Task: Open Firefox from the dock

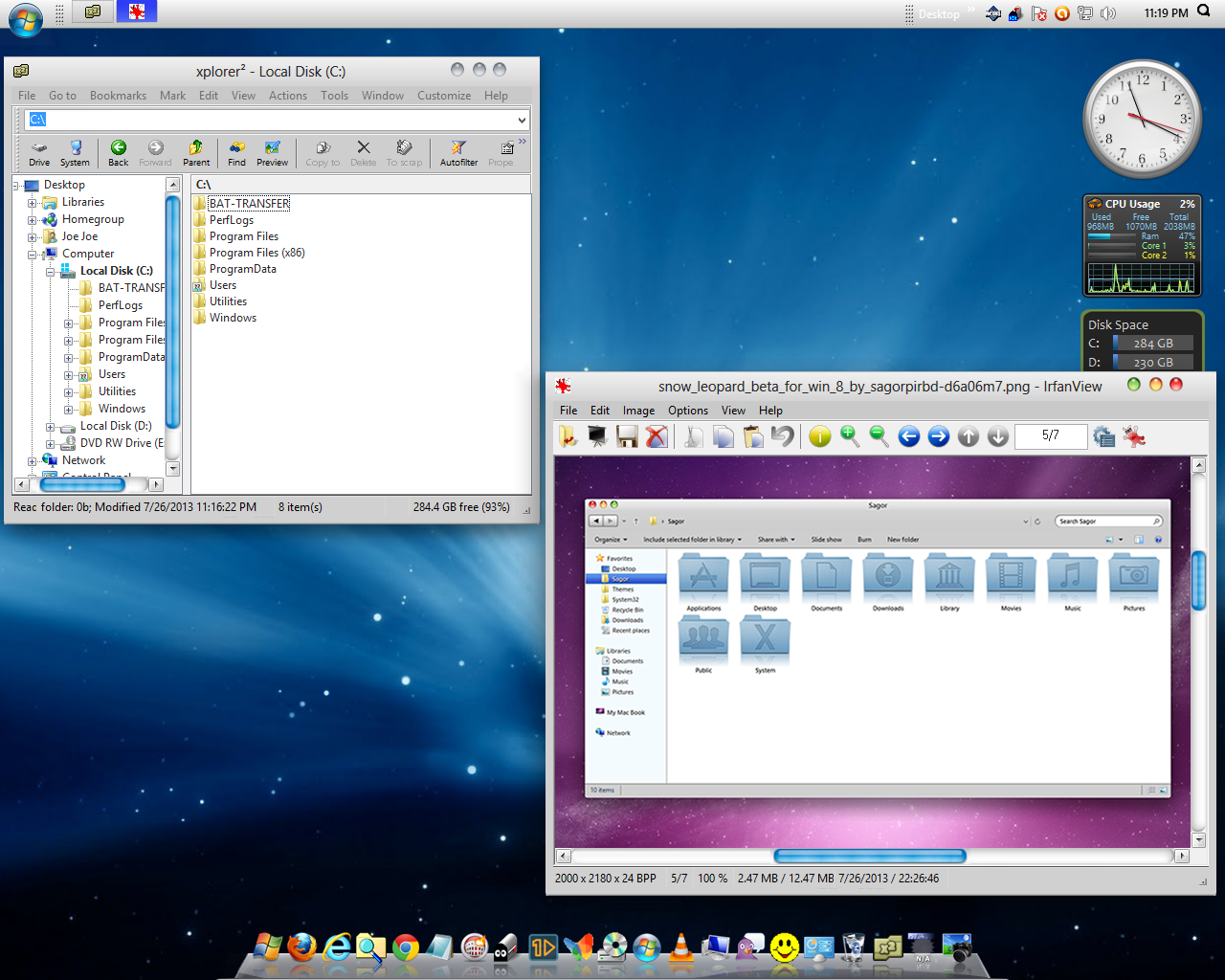Action: pyautogui.click(x=302, y=947)
